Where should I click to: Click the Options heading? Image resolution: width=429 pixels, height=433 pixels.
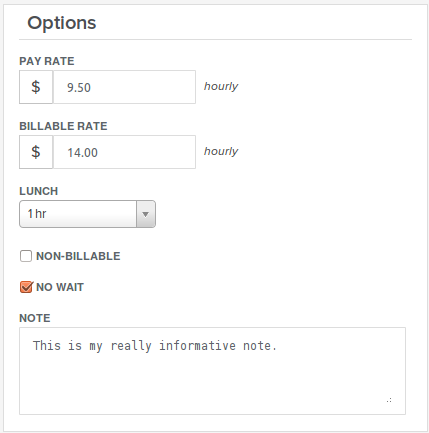62,23
